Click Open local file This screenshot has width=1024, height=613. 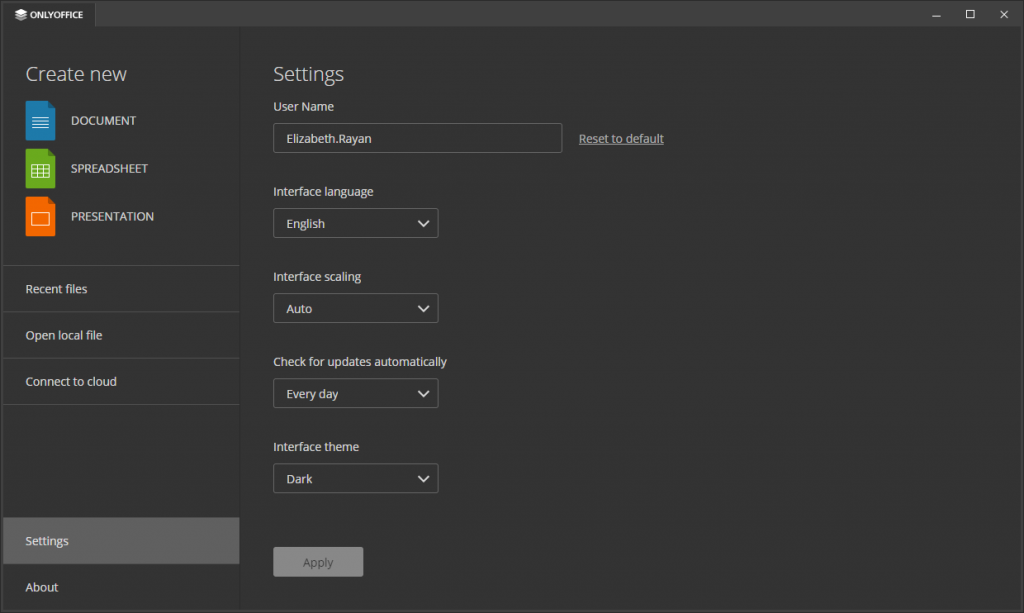click(63, 335)
